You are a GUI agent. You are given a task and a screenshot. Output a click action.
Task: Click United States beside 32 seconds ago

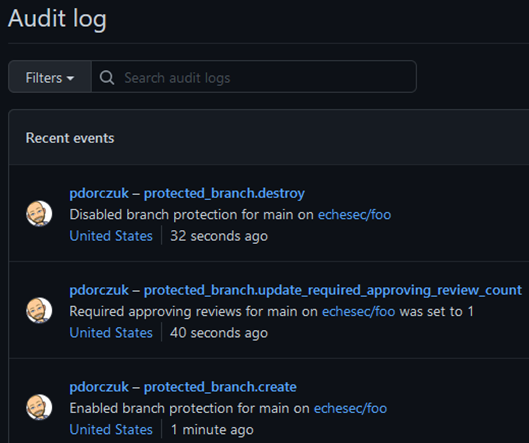[111, 236]
